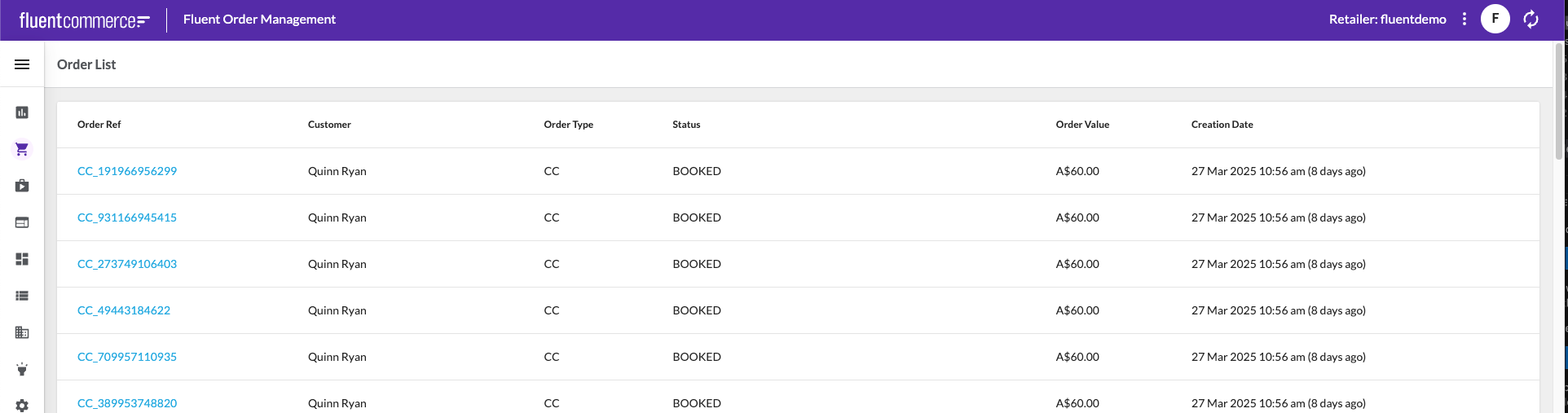Click order link CC_49443184622
This screenshot has height=413, width=1568.
click(x=124, y=310)
